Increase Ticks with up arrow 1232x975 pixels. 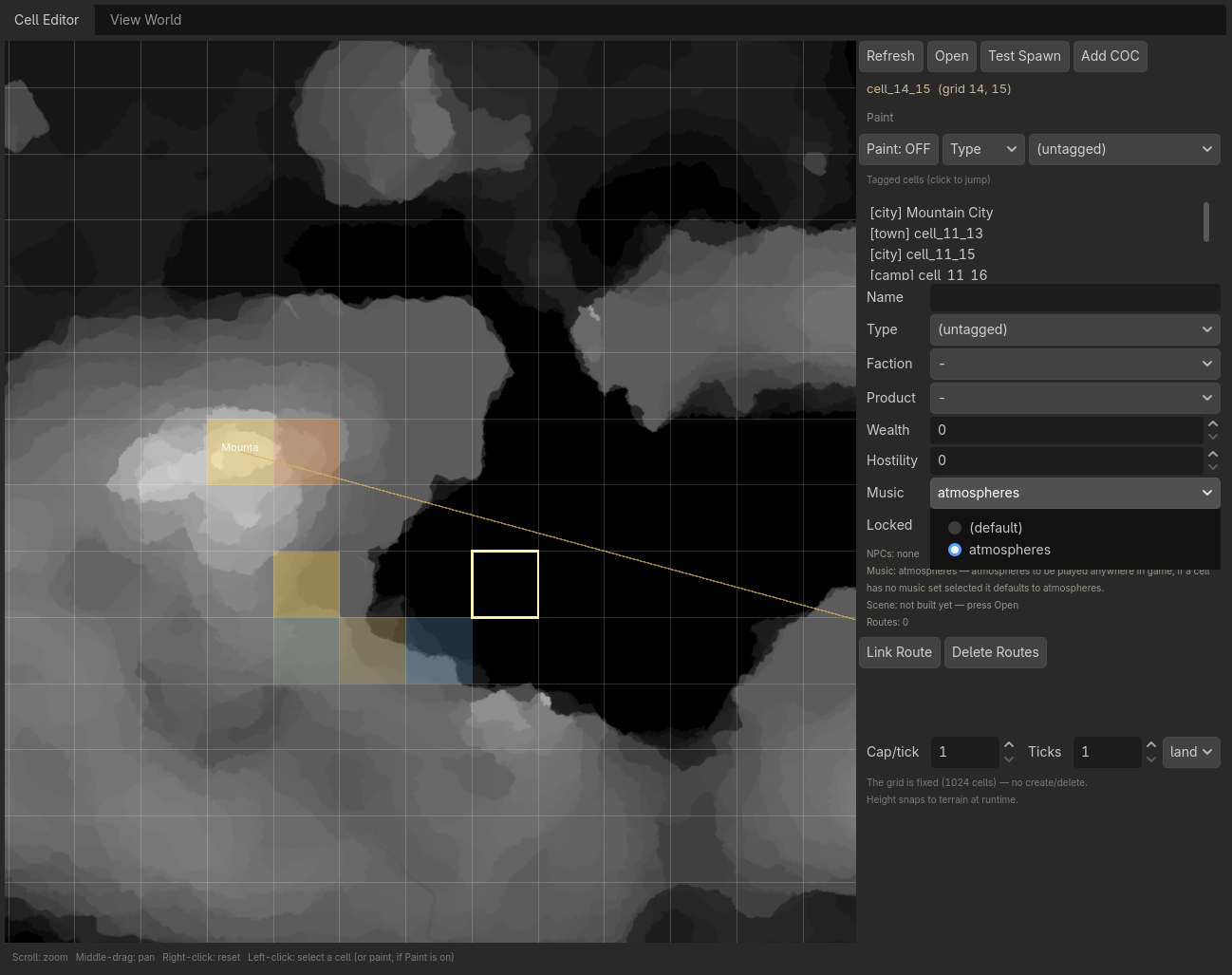point(1151,745)
